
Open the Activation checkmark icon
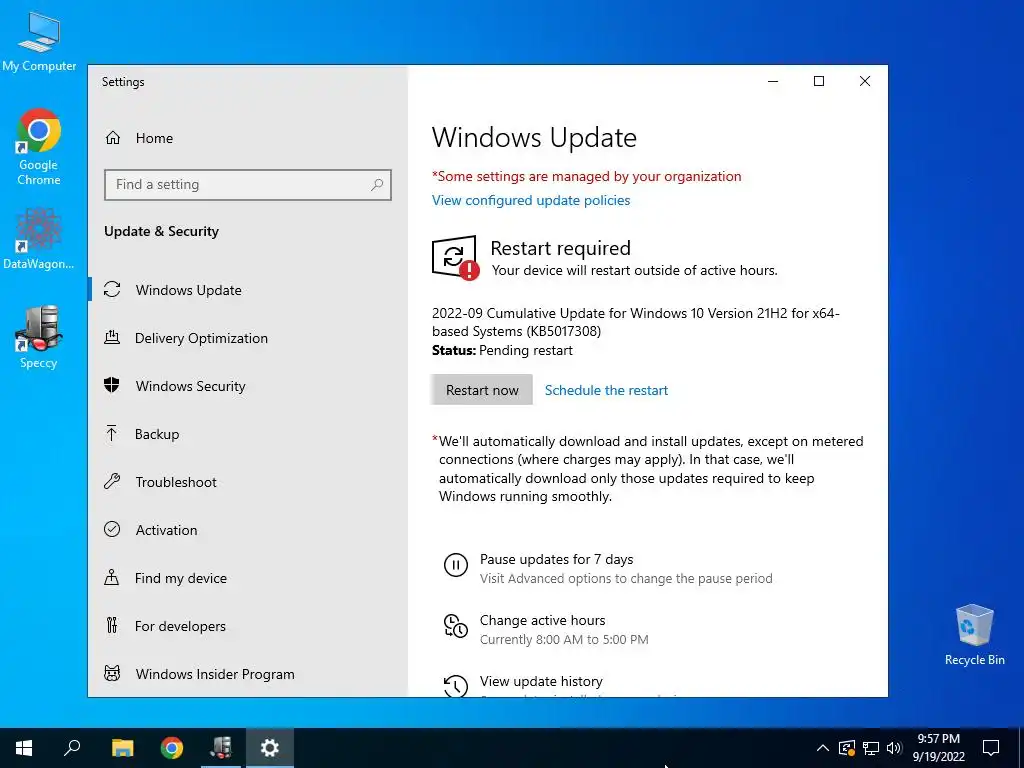[x=112, y=529]
